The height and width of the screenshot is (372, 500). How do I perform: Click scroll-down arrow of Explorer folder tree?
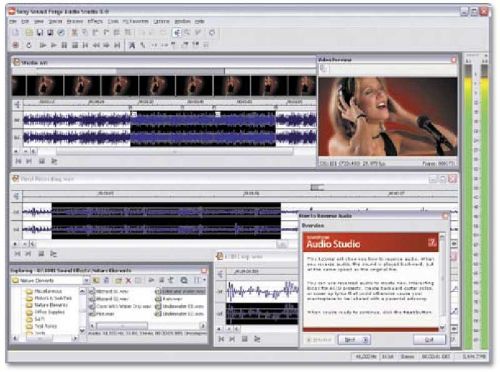[82, 330]
